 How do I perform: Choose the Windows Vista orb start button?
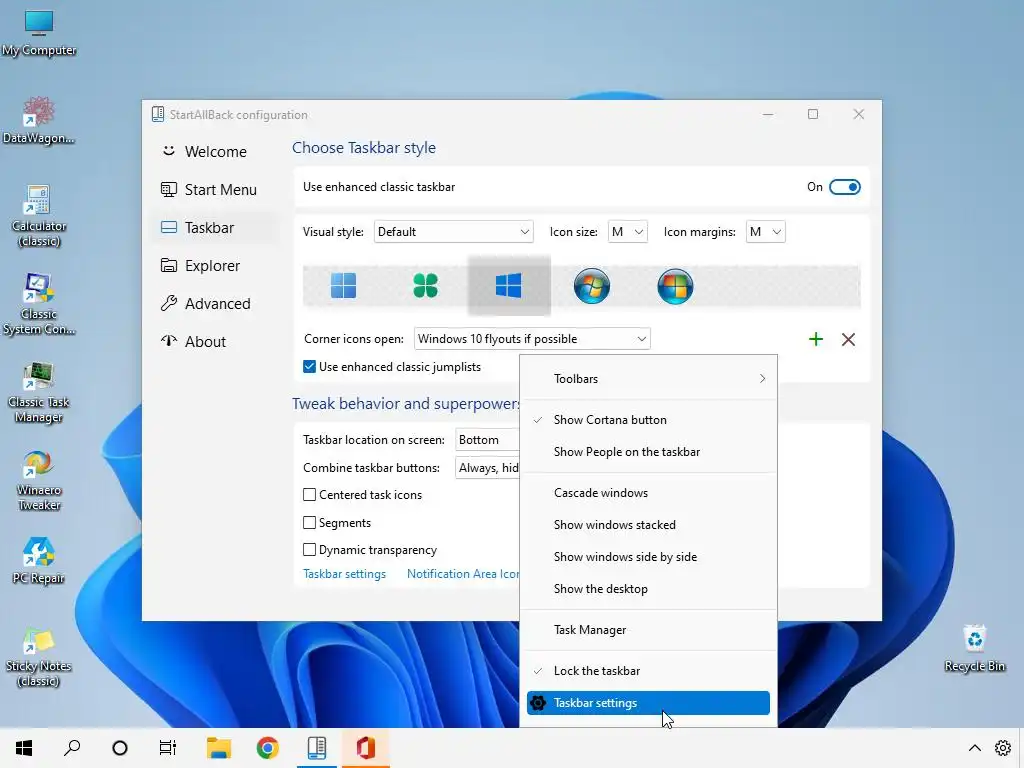675,286
